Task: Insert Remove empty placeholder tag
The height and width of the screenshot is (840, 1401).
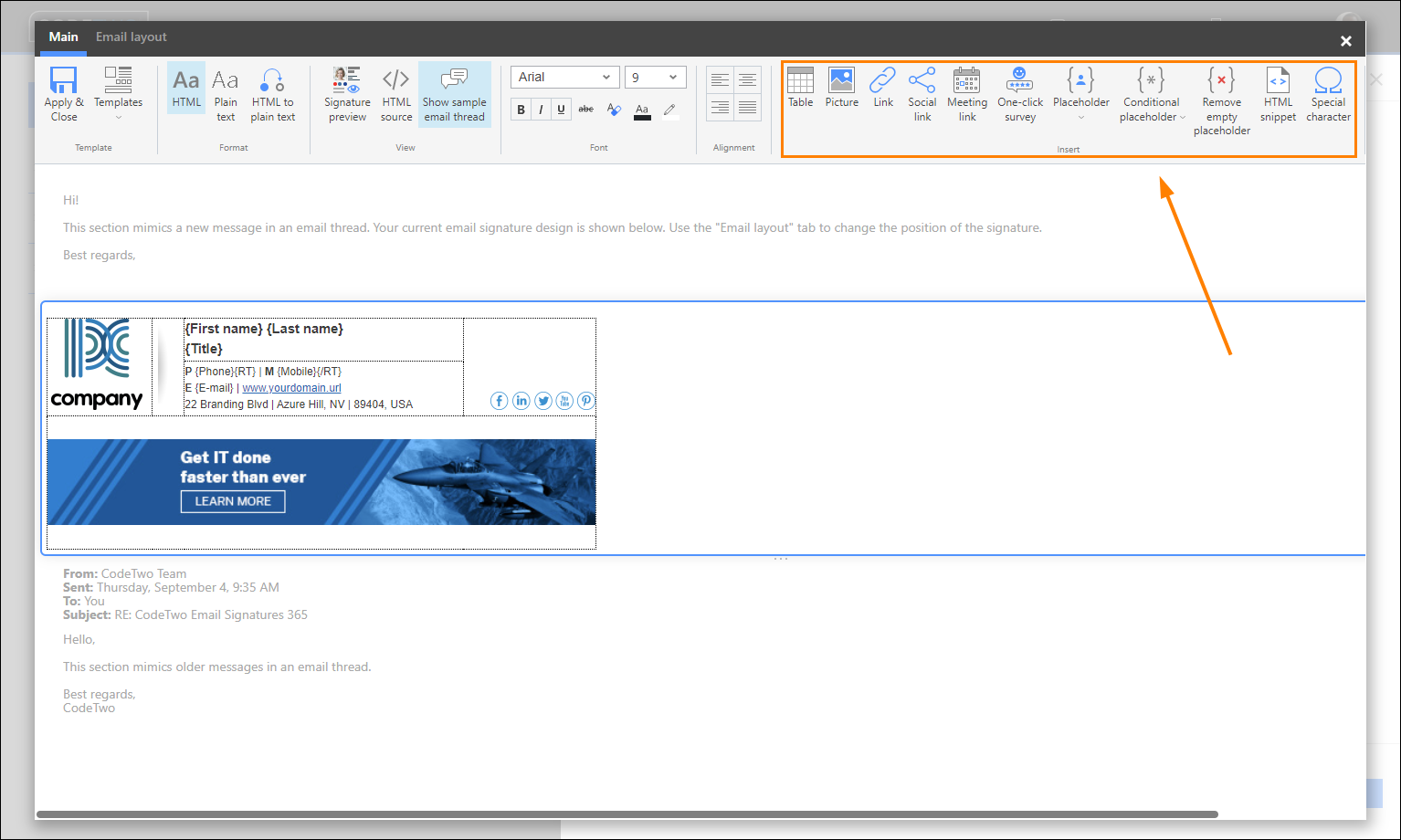Action: (1222, 101)
